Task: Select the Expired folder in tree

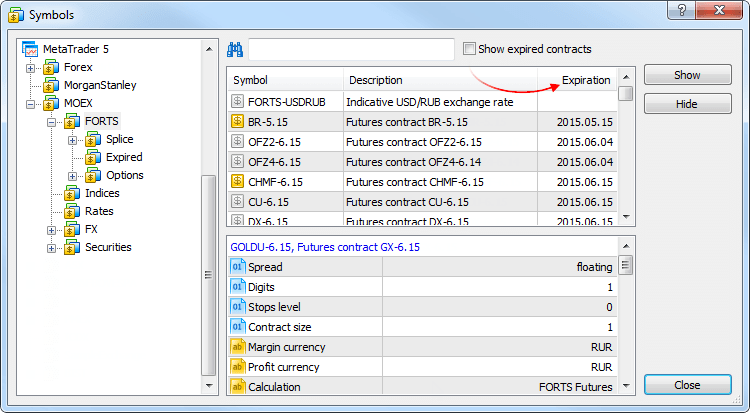Action: pyautogui.click(x=124, y=157)
